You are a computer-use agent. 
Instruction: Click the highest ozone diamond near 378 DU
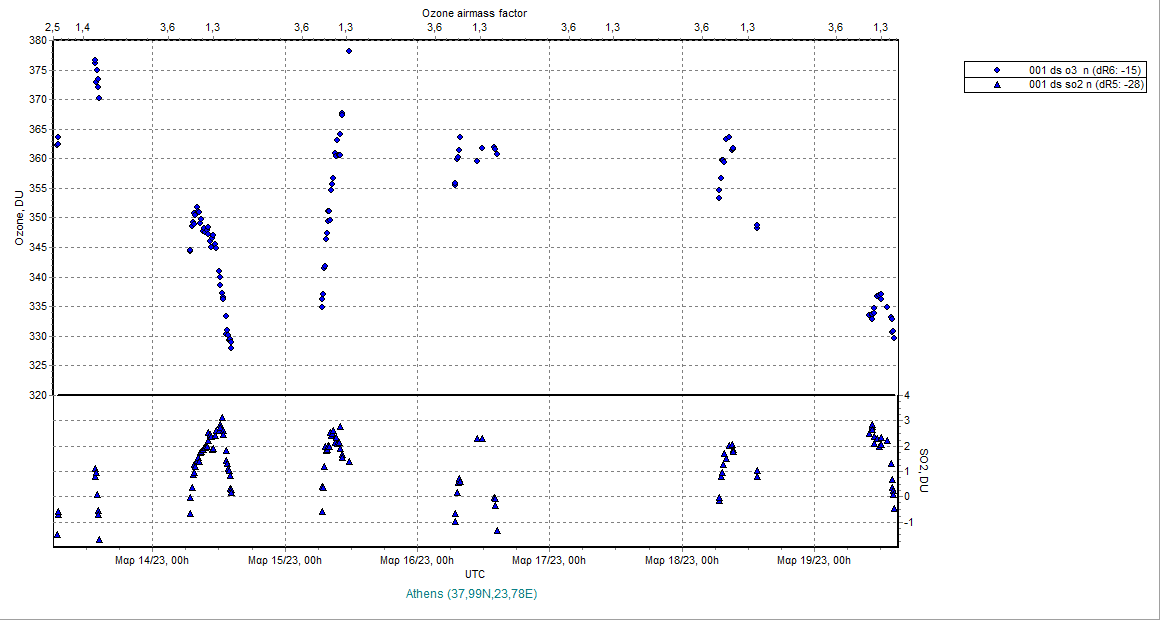click(348, 51)
